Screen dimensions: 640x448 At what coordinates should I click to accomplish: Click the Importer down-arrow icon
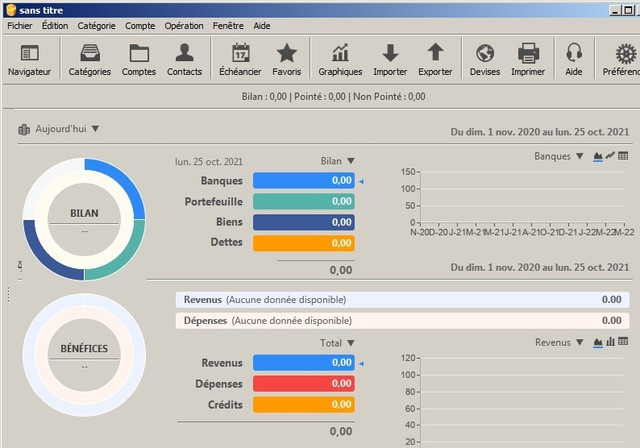(390, 53)
